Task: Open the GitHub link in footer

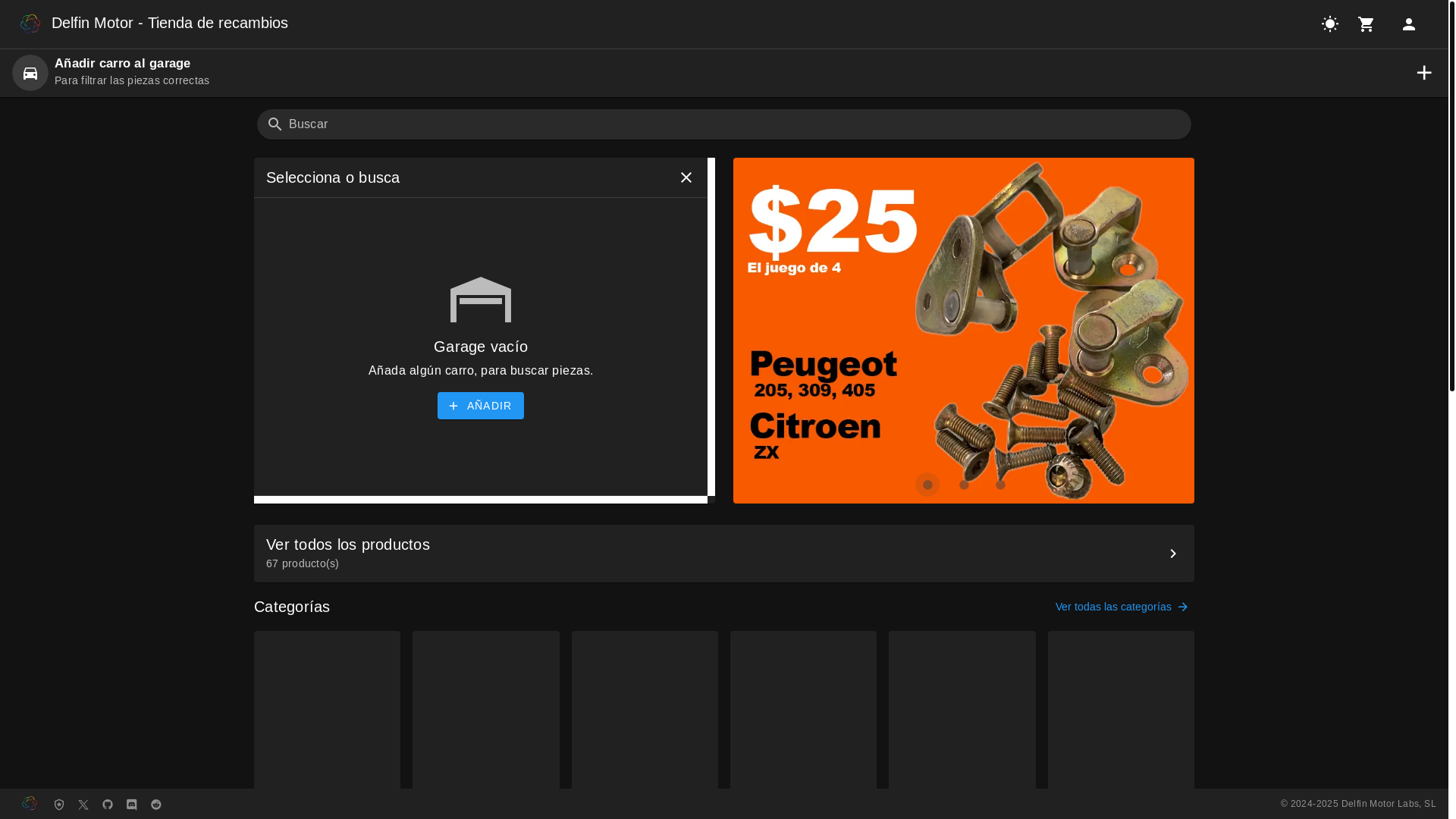Action: [108, 805]
